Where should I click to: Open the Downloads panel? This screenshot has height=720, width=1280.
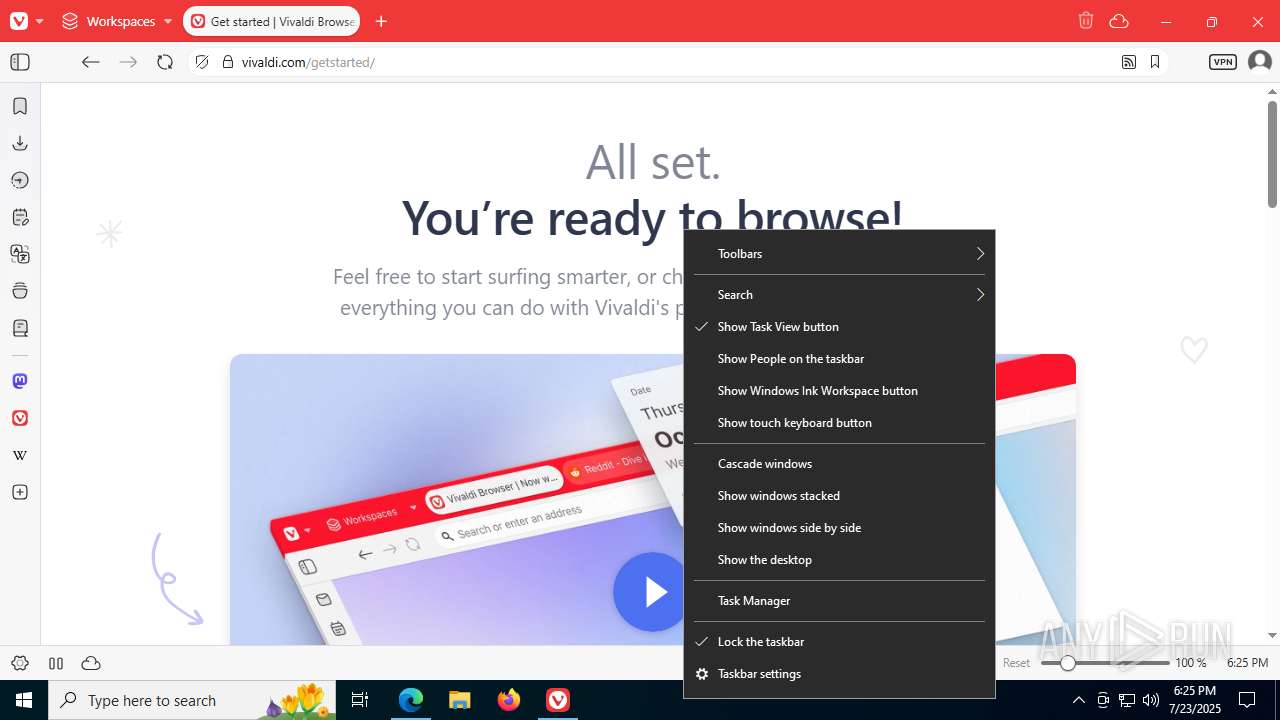pyautogui.click(x=20, y=143)
